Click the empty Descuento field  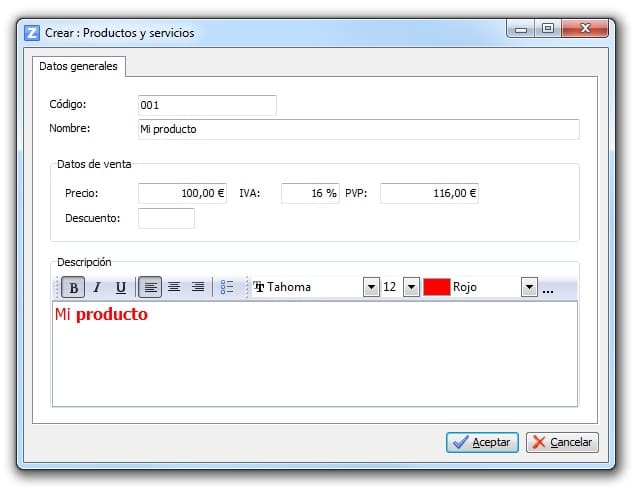(166, 218)
